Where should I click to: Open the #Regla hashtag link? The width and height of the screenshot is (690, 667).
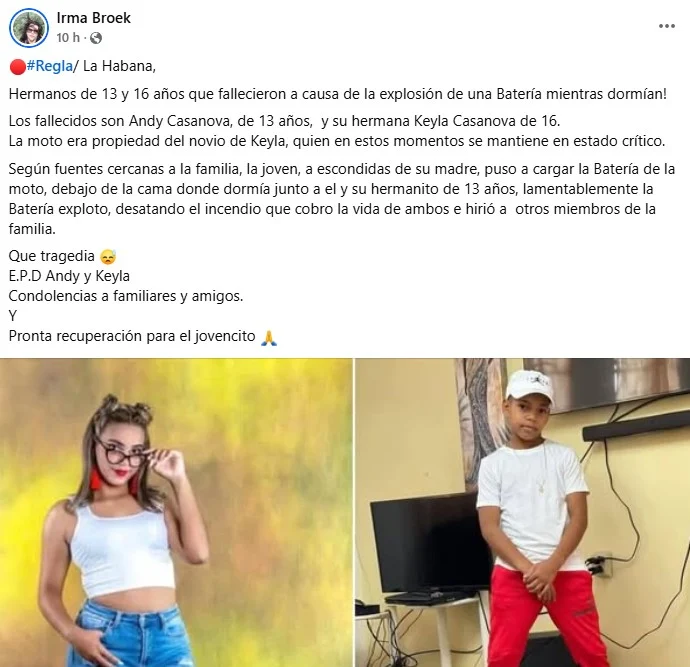[x=50, y=66]
